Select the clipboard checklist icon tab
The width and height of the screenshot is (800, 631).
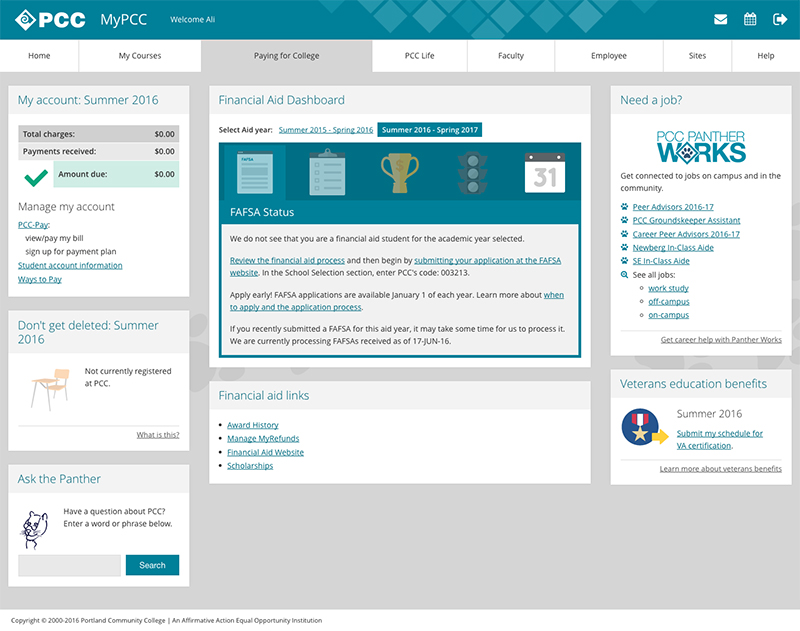tap(325, 172)
